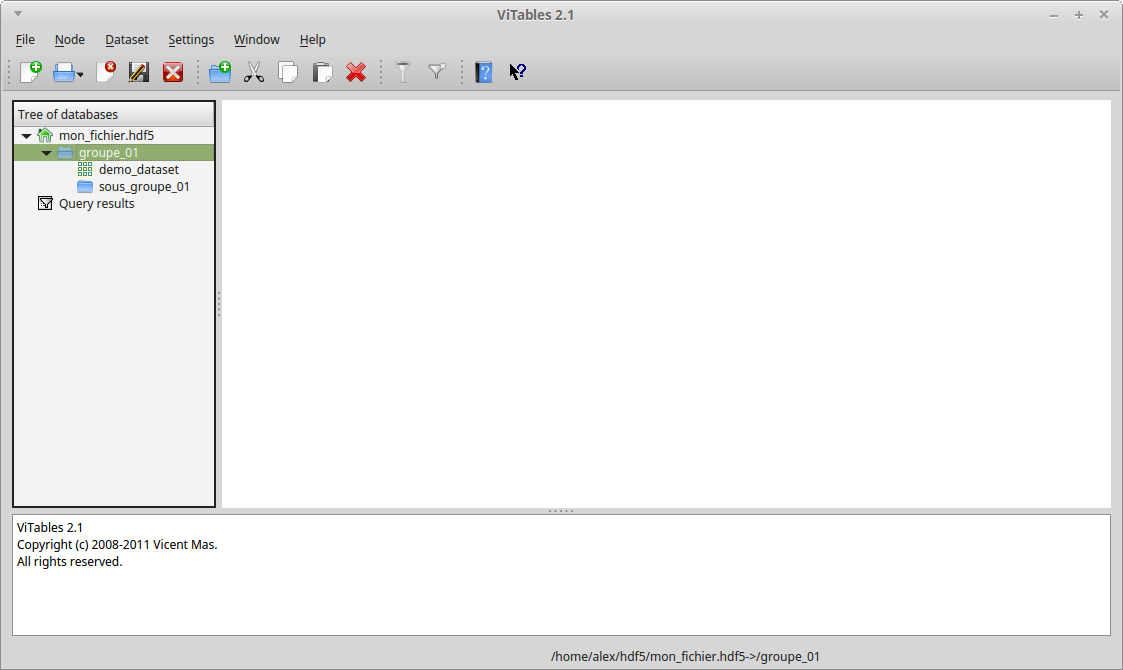Click the New File toolbar icon
Image resolution: width=1123 pixels, height=670 pixels.
[x=31, y=72]
